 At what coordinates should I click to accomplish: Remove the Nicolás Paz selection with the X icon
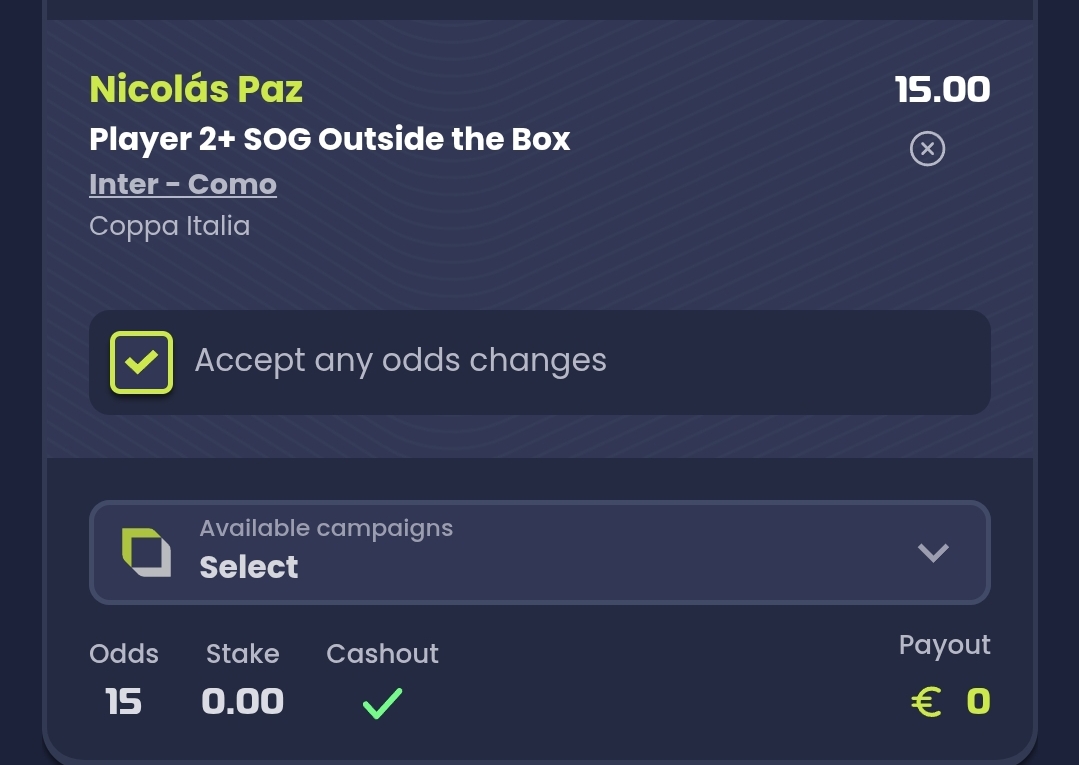(927, 149)
